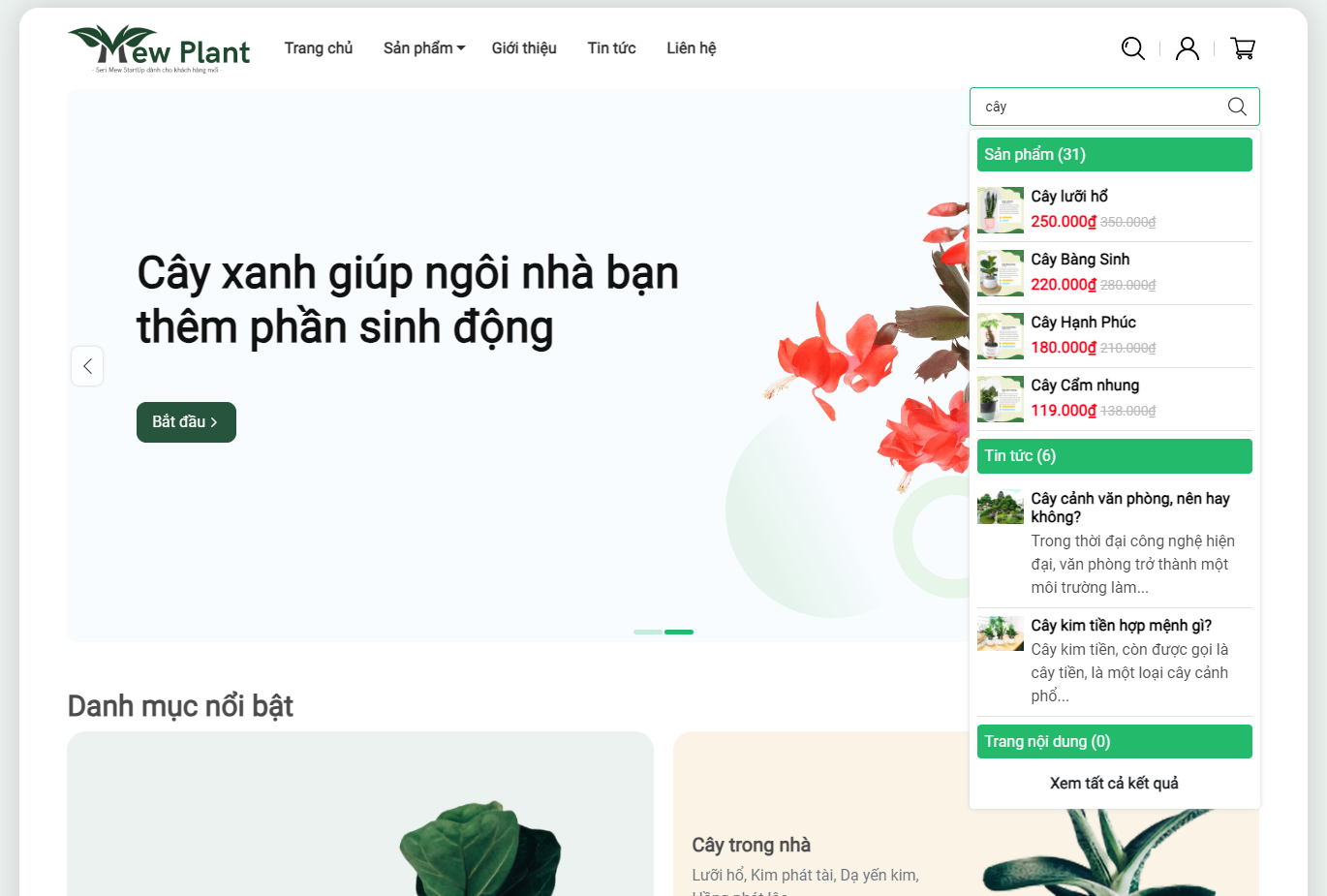
Task: Expand the Sản phẩm dropdown menu
Action: pos(424,48)
